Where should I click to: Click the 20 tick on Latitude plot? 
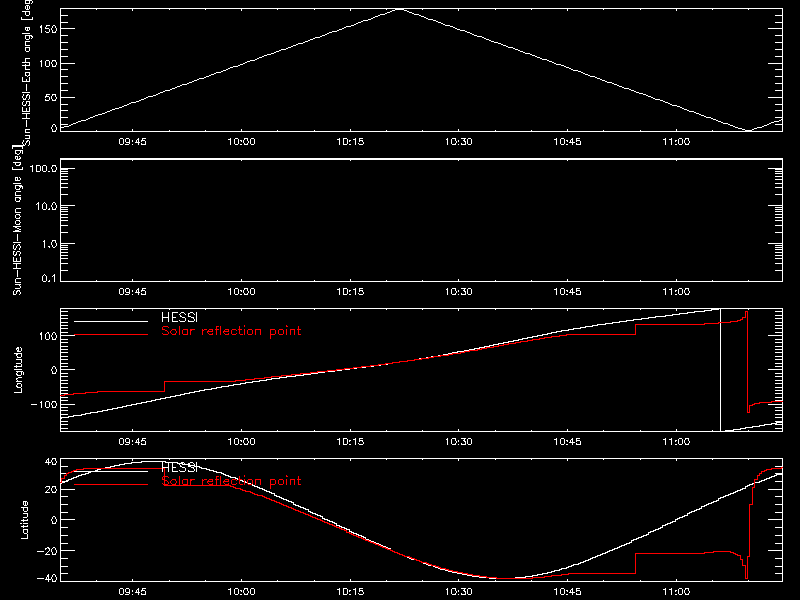[x=51, y=489]
